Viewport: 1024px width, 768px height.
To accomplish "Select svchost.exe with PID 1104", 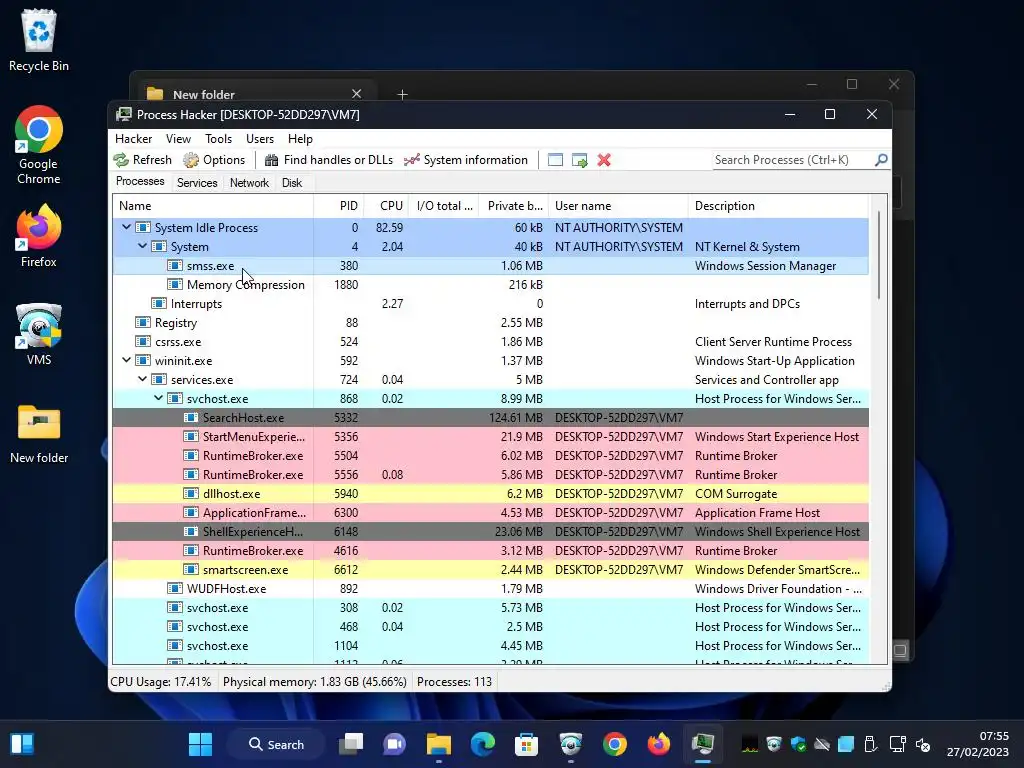I will [x=490, y=645].
